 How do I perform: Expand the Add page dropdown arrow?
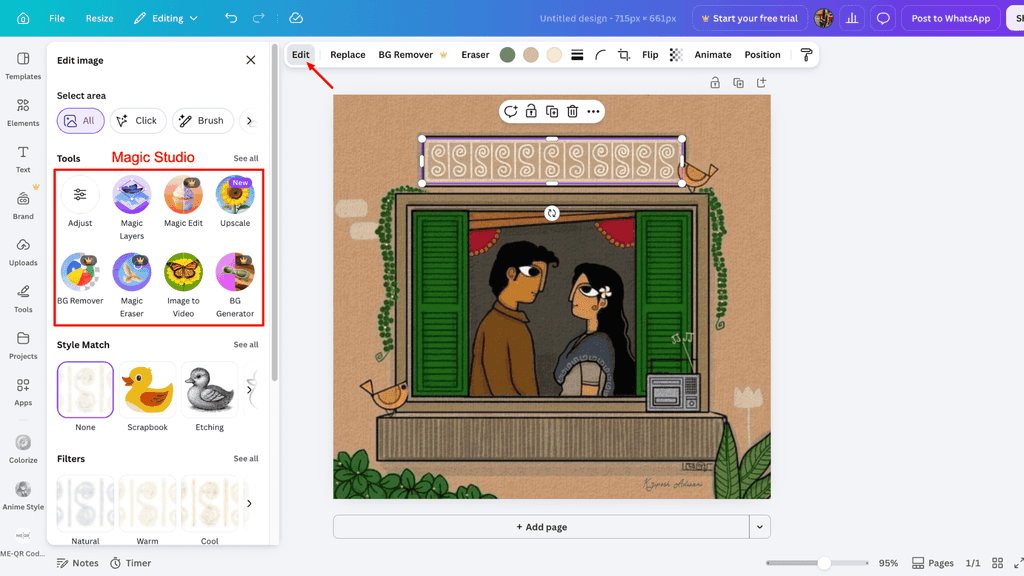760,527
